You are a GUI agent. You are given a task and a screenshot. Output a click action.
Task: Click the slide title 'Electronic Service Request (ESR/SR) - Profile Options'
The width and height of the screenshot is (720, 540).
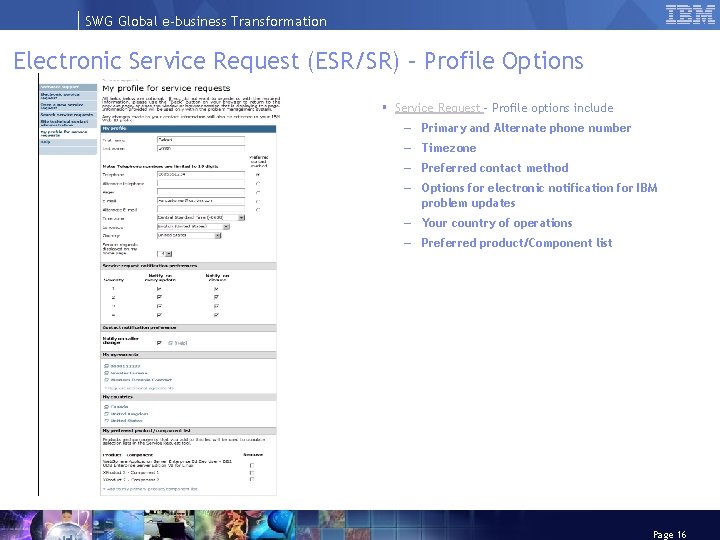(x=298, y=61)
